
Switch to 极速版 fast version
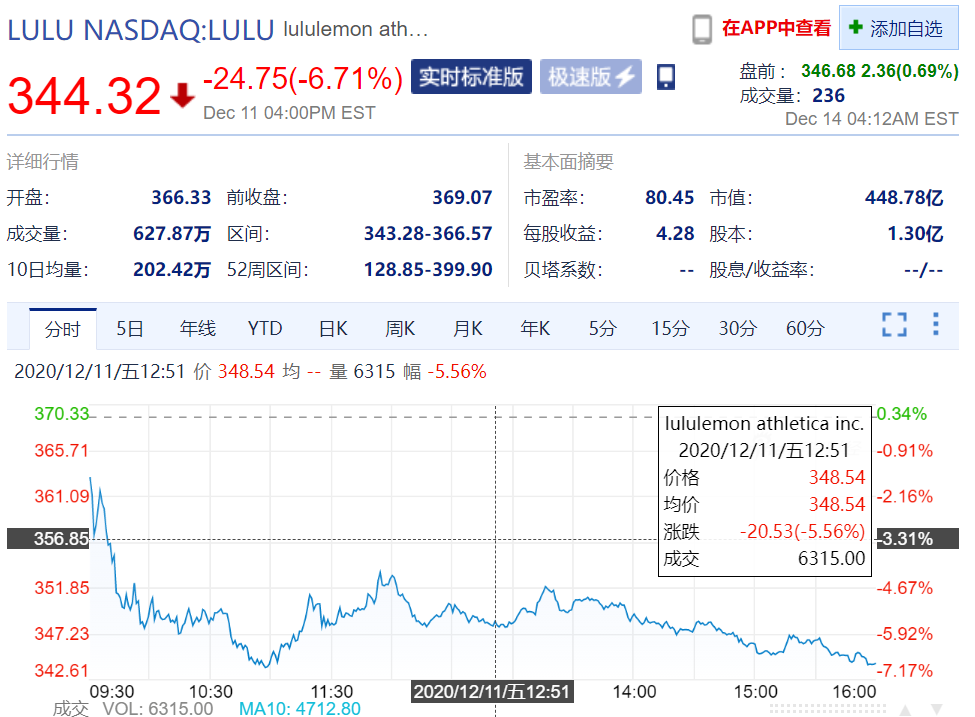[590, 77]
